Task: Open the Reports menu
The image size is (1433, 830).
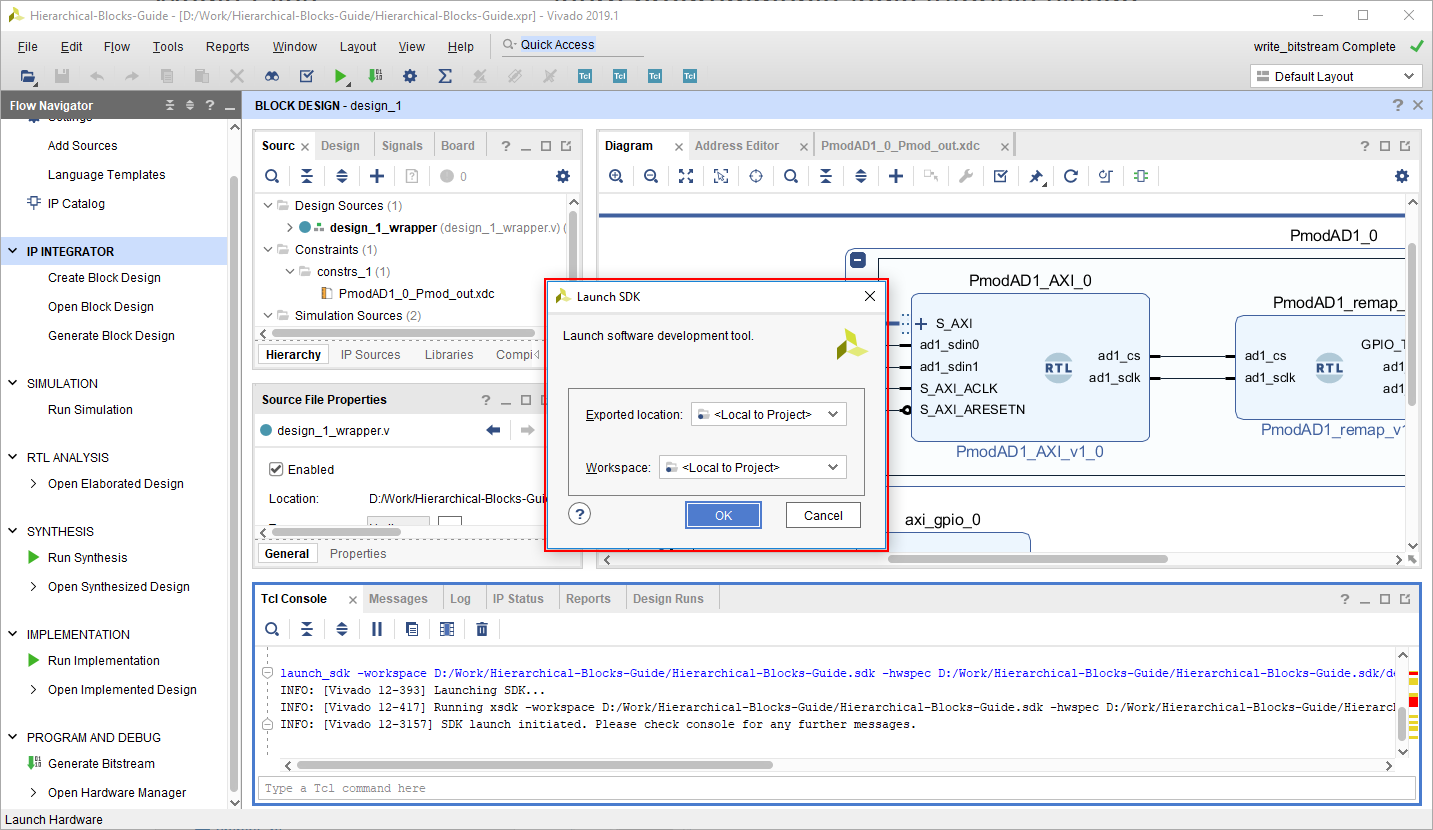Action: (228, 47)
